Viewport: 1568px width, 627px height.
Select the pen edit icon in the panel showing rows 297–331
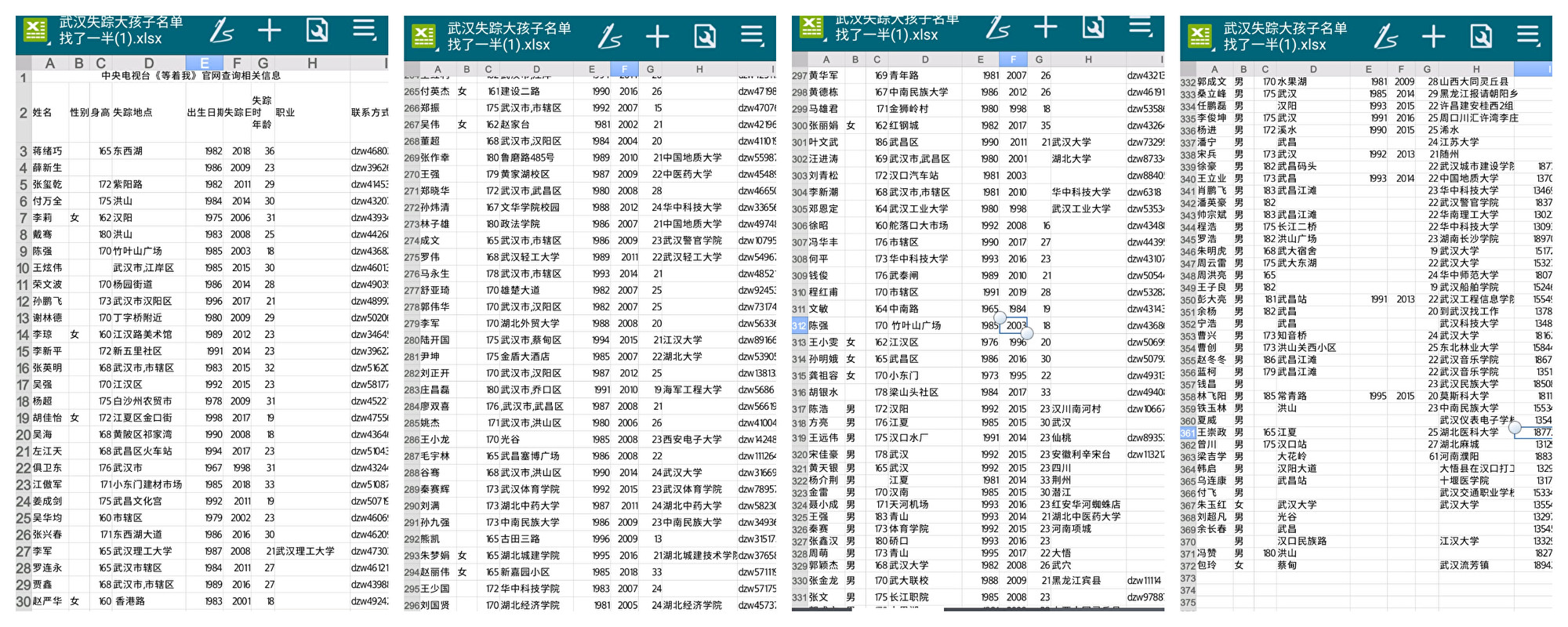(x=998, y=27)
